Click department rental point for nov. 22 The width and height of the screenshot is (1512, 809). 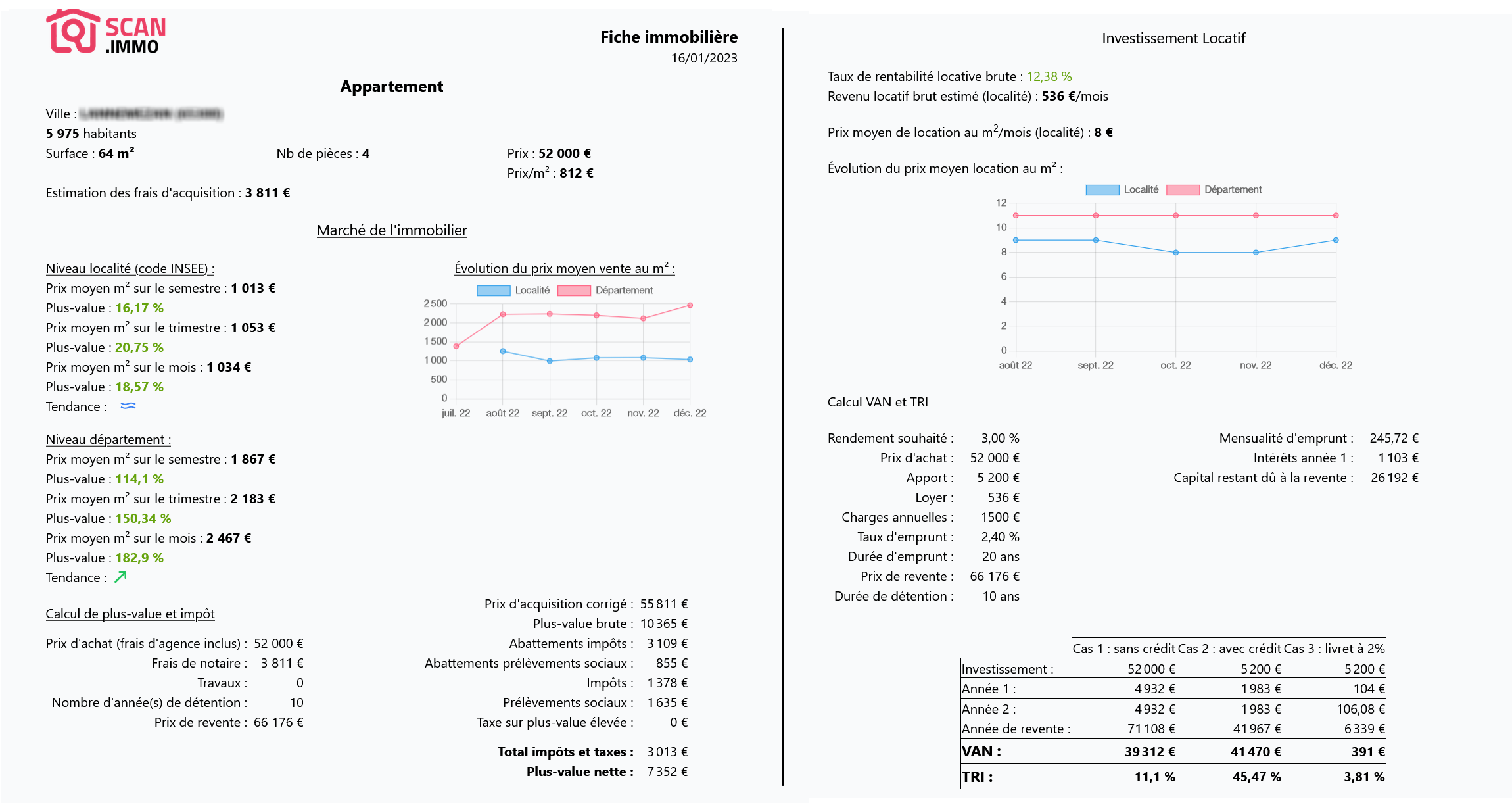1256,216
